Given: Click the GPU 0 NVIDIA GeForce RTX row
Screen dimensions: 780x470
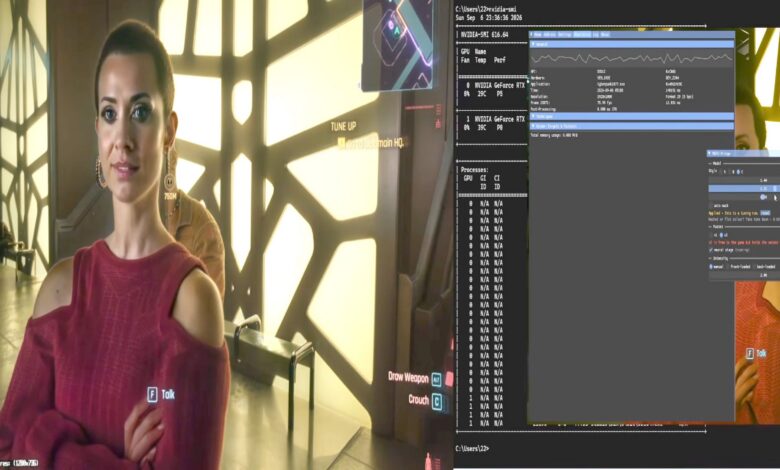Looking at the screenshot, I should click(x=495, y=85).
